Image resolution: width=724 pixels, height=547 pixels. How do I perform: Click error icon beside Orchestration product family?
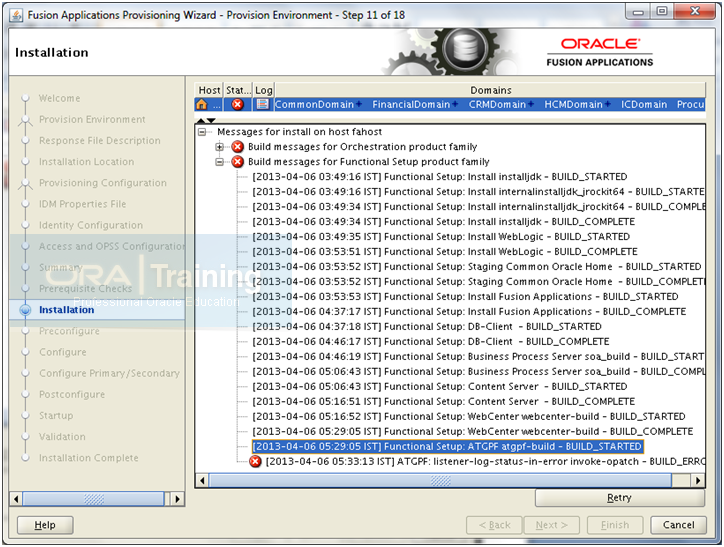tap(237, 147)
